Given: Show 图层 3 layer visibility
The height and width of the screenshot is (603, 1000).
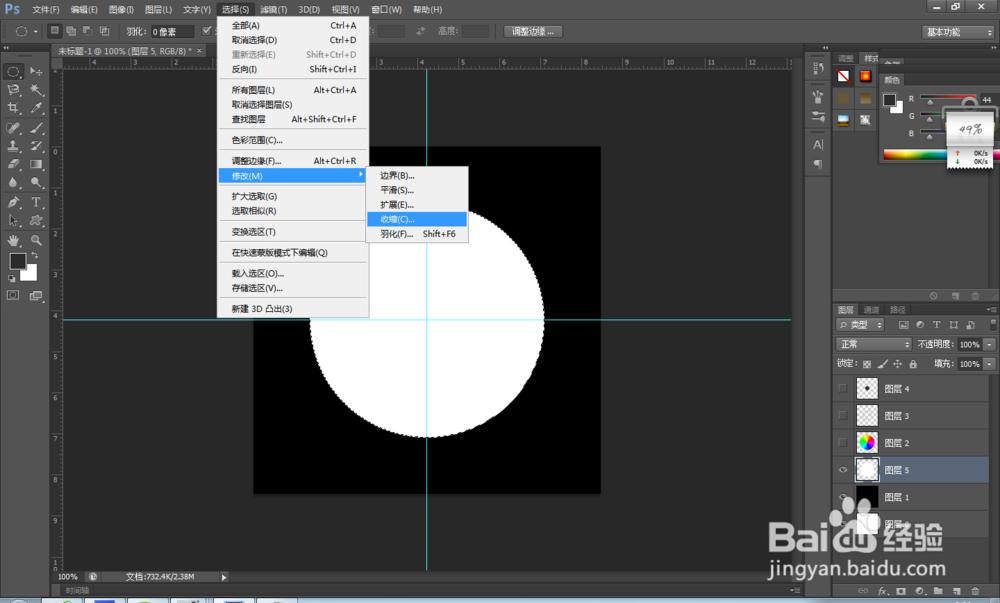Looking at the screenshot, I should point(843,416).
